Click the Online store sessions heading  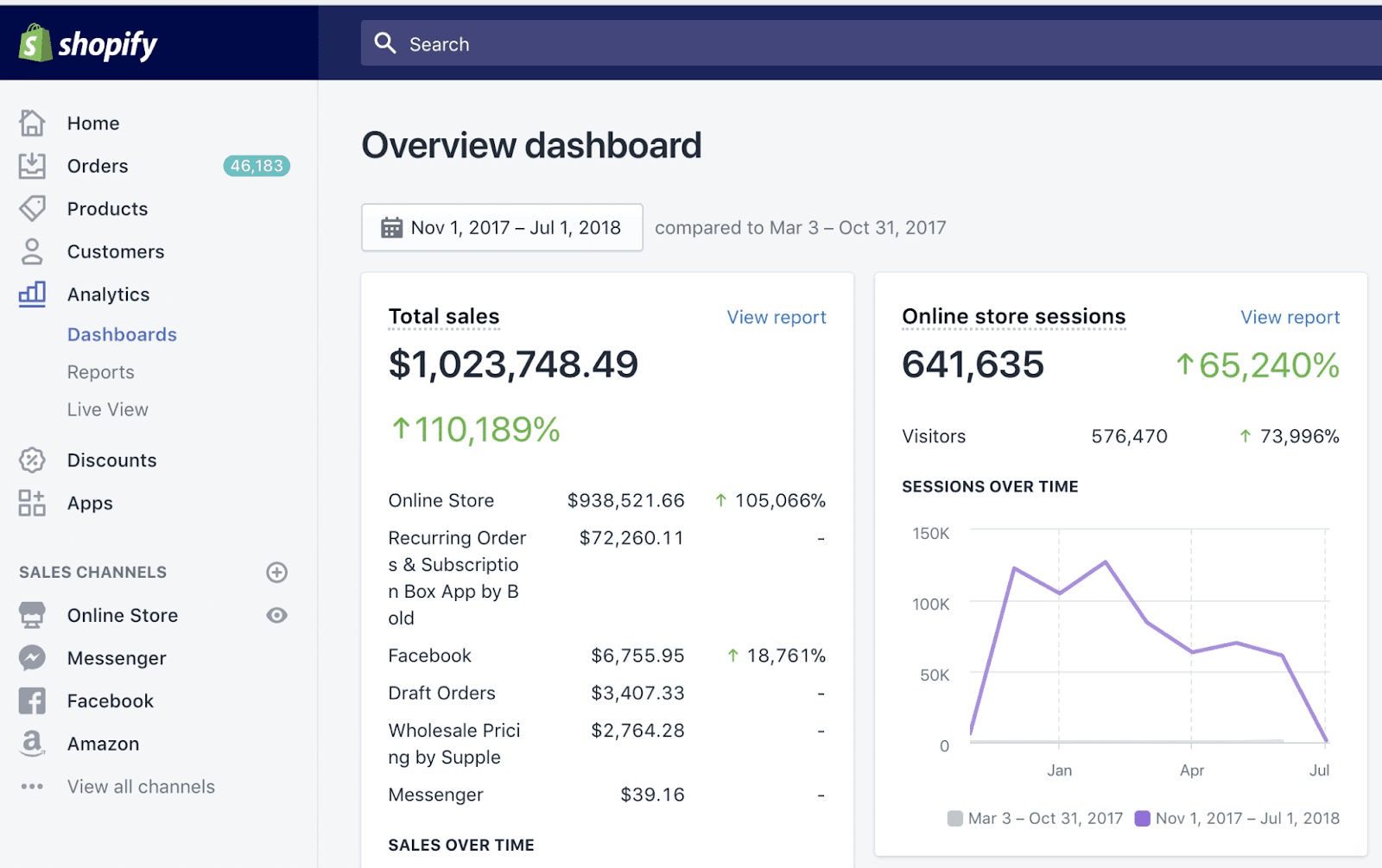click(x=1013, y=316)
